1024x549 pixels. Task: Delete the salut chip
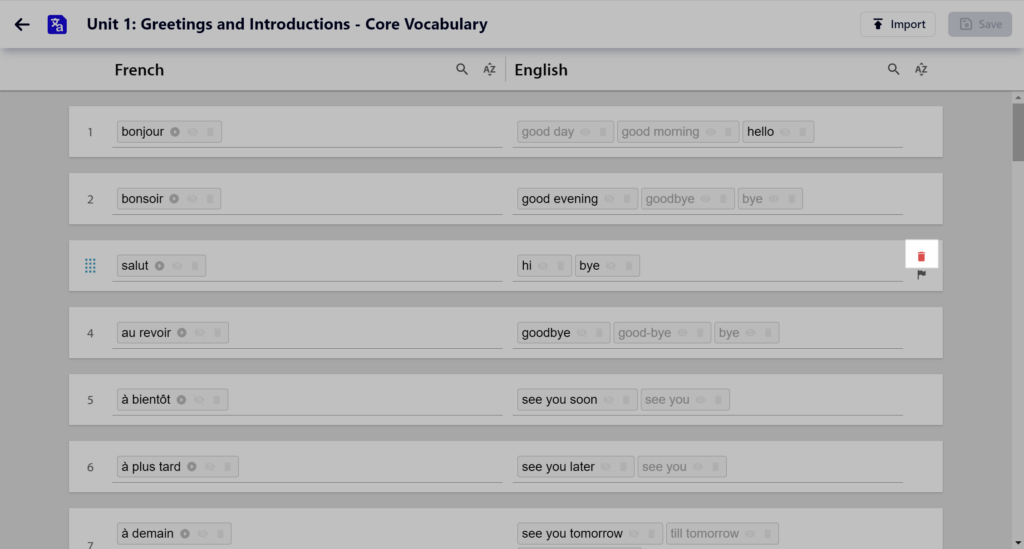(195, 266)
